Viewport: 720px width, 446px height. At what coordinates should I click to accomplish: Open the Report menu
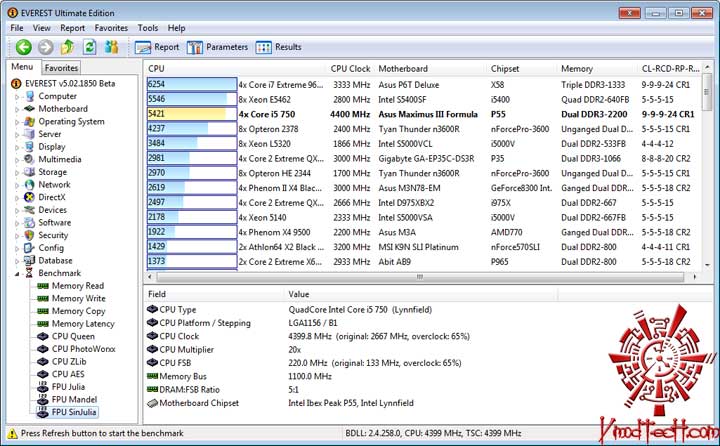(73, 28)
